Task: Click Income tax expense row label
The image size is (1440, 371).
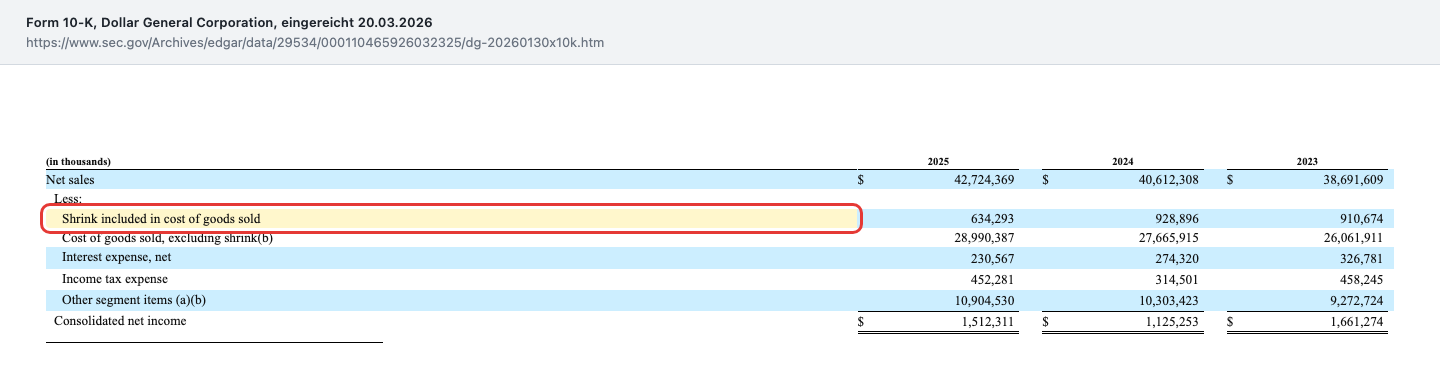Action: [115, 279]
